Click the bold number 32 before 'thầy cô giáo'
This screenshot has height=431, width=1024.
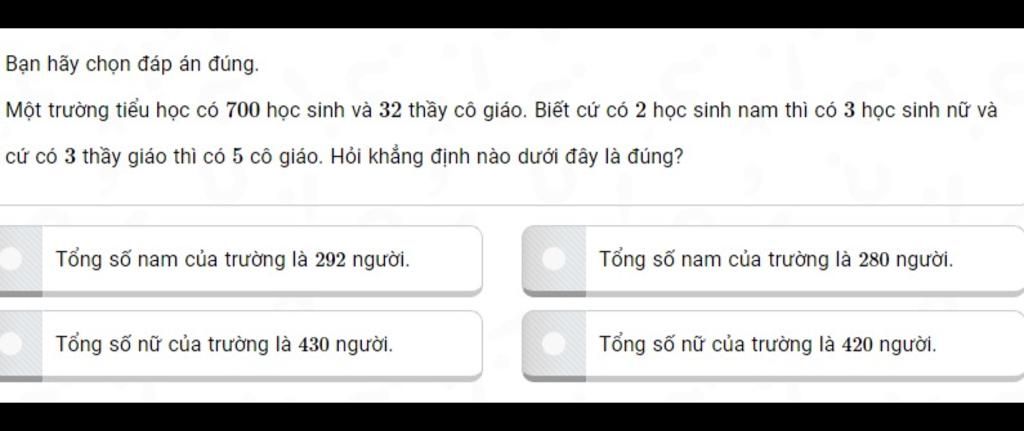point(390,110)
